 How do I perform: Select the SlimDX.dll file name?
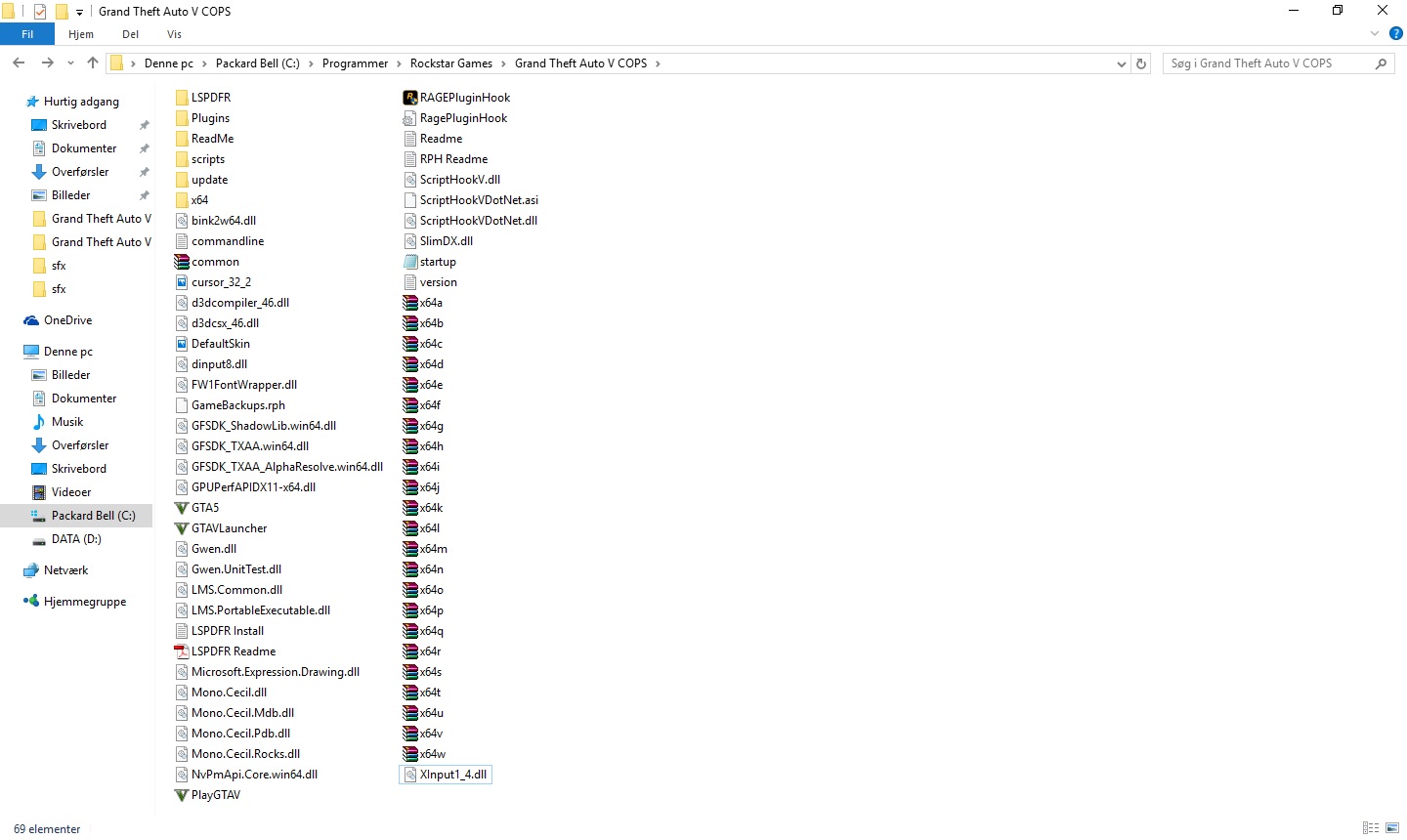pos(447,241)
